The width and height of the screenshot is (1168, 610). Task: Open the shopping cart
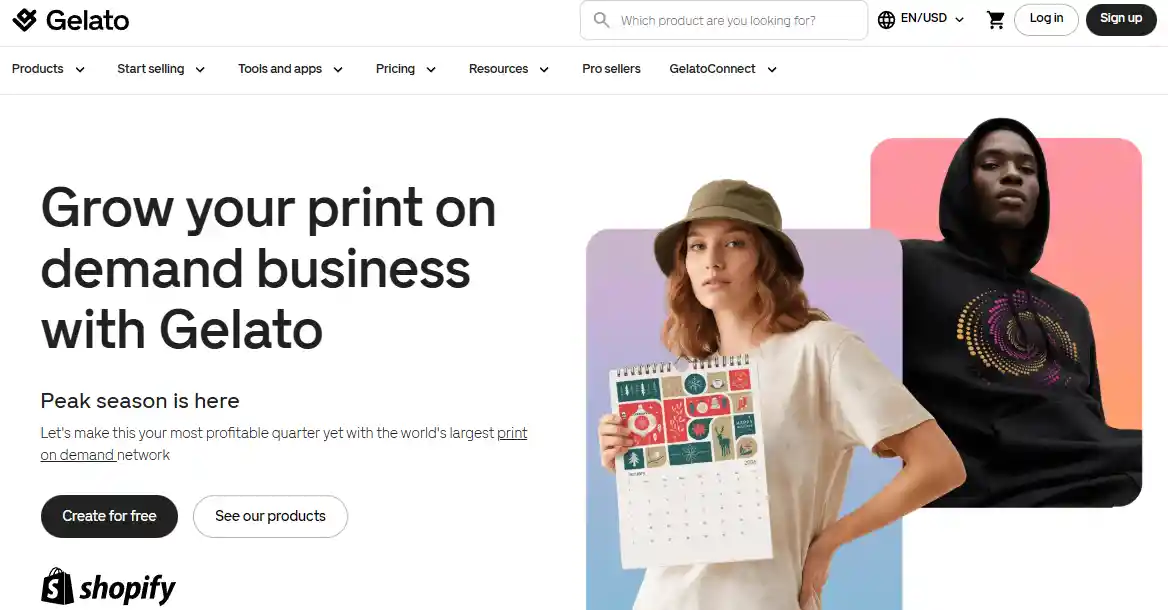coord(995,18)
